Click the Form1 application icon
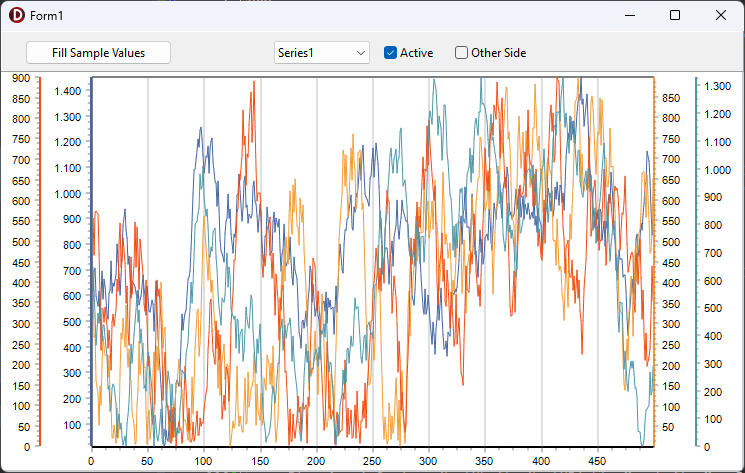This screenshot has height=473, width=745. pyautogui.click(x=17, y=15)
